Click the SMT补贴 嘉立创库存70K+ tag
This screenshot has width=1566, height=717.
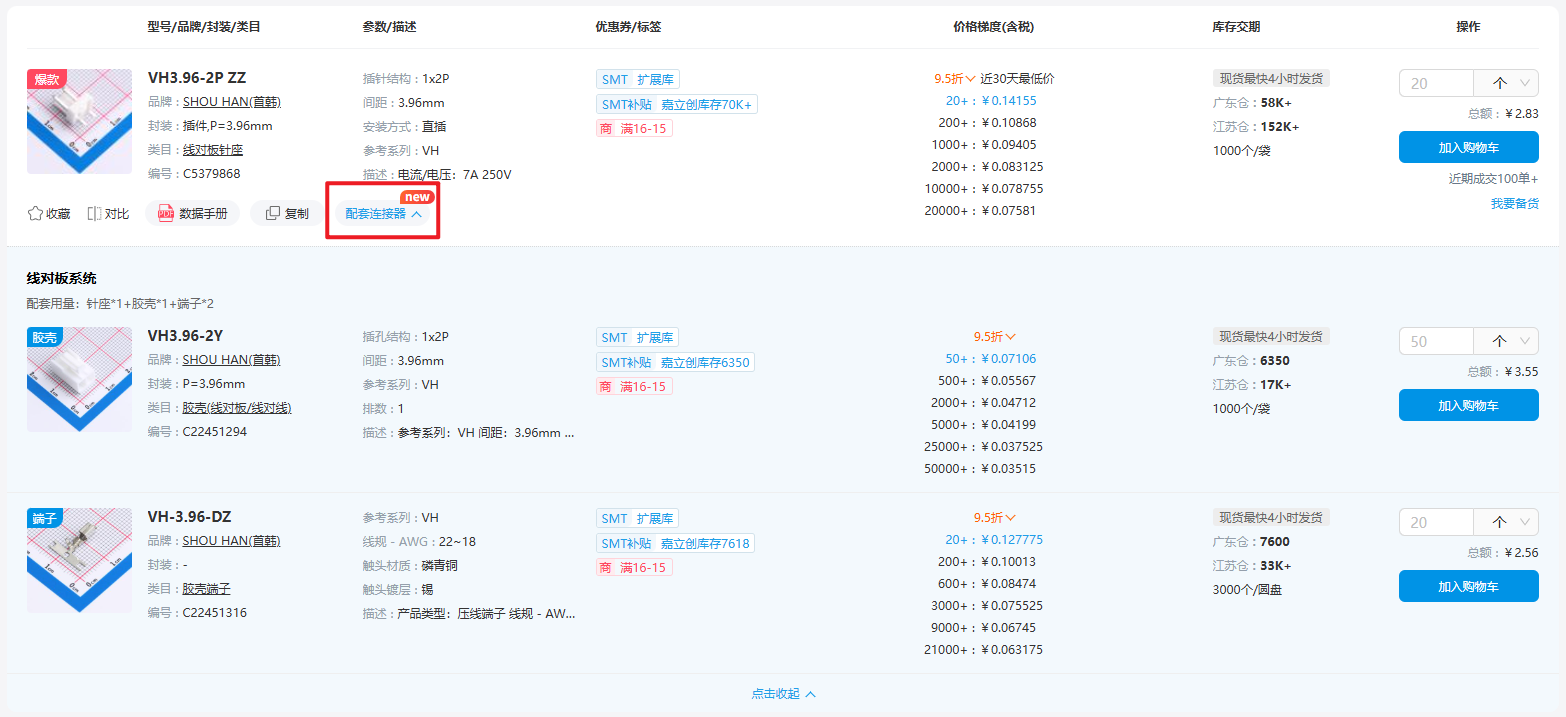coord(676,104)
